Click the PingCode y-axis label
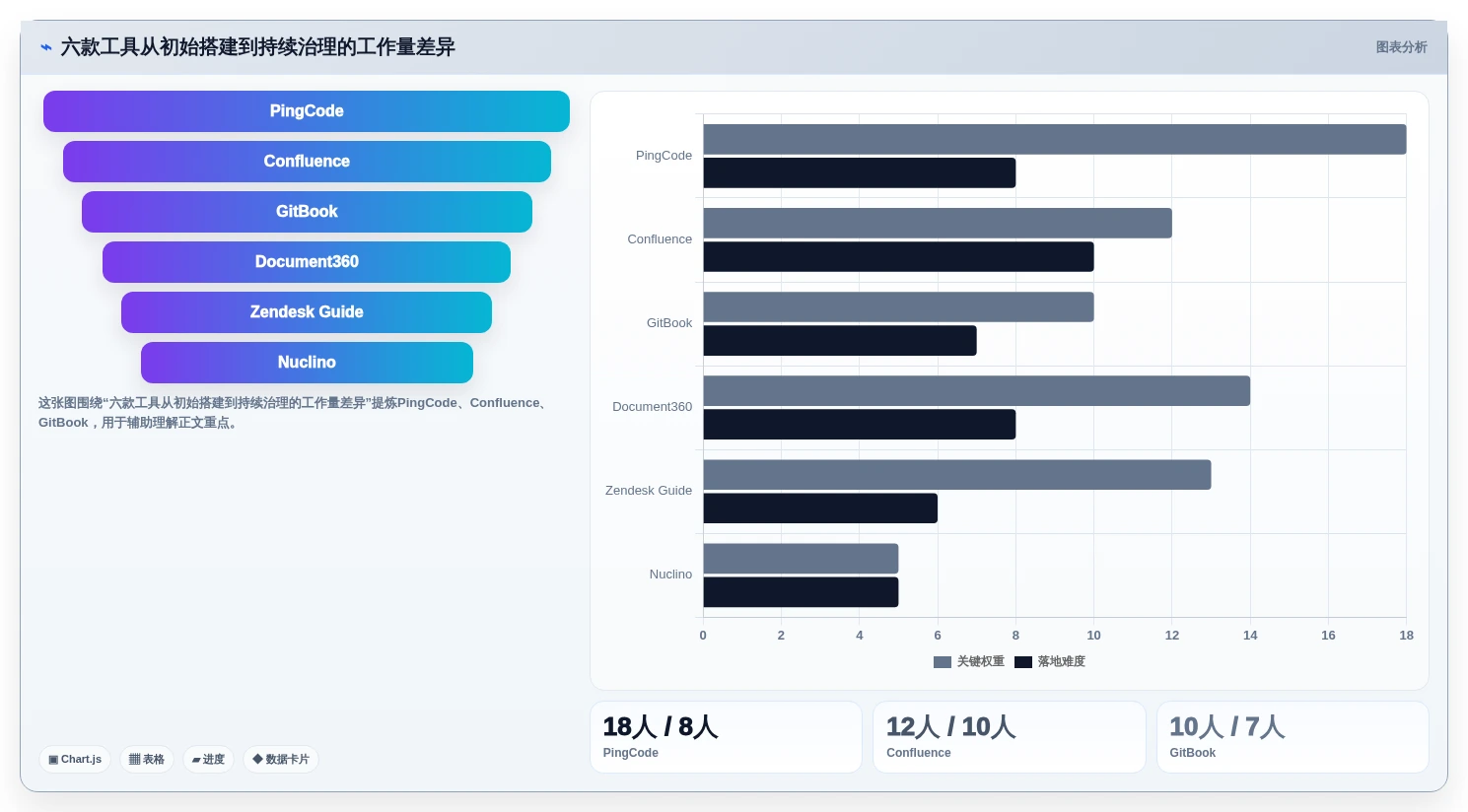 [664, 156]
